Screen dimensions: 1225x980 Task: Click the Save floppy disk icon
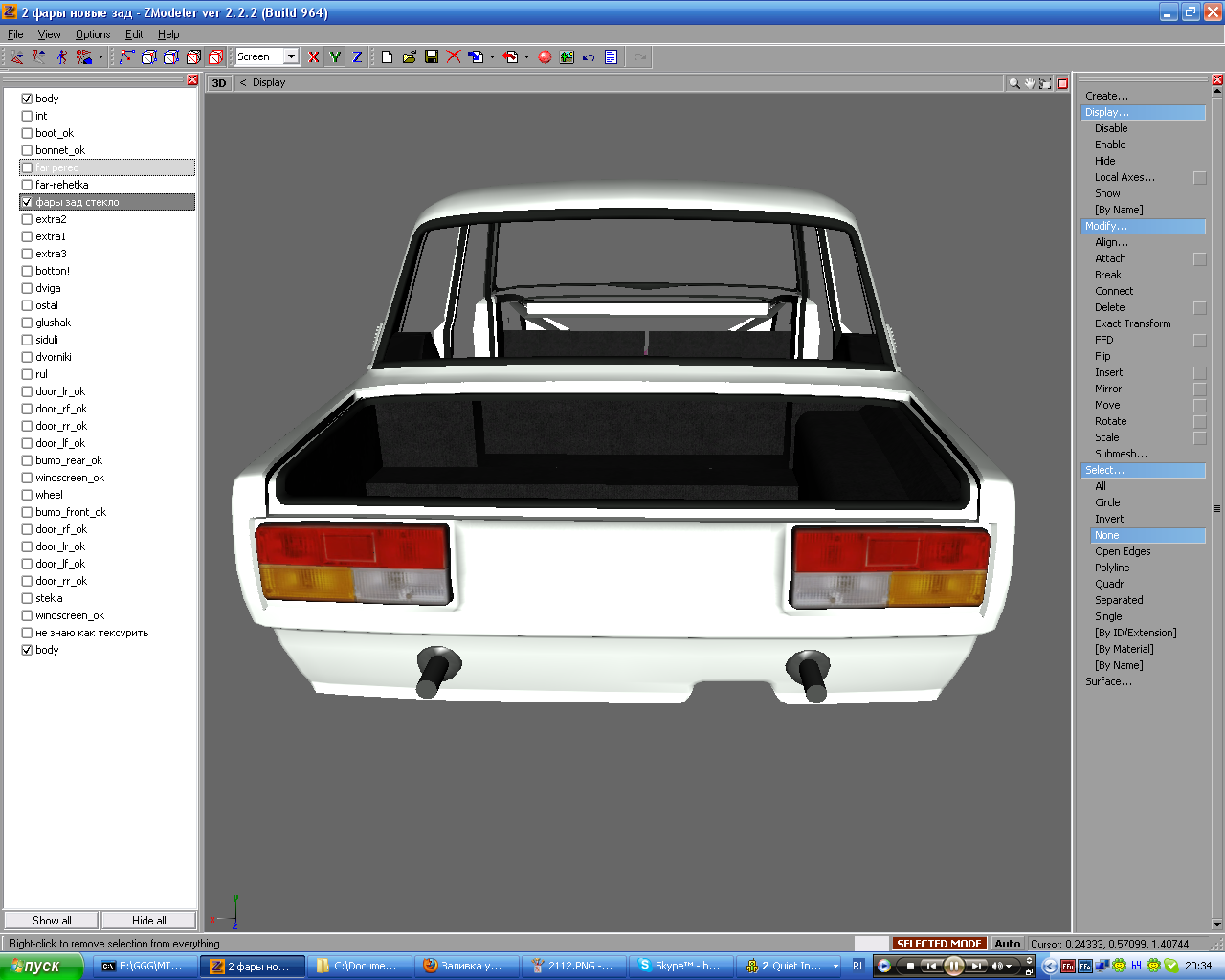coord(432,57)
